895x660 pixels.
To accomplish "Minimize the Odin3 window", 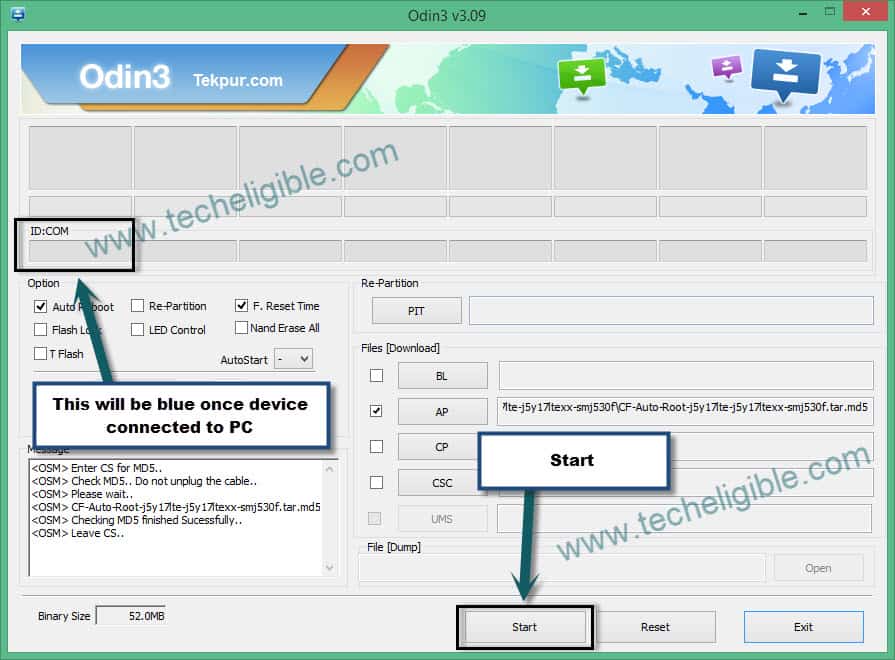I will pos(803,13).
